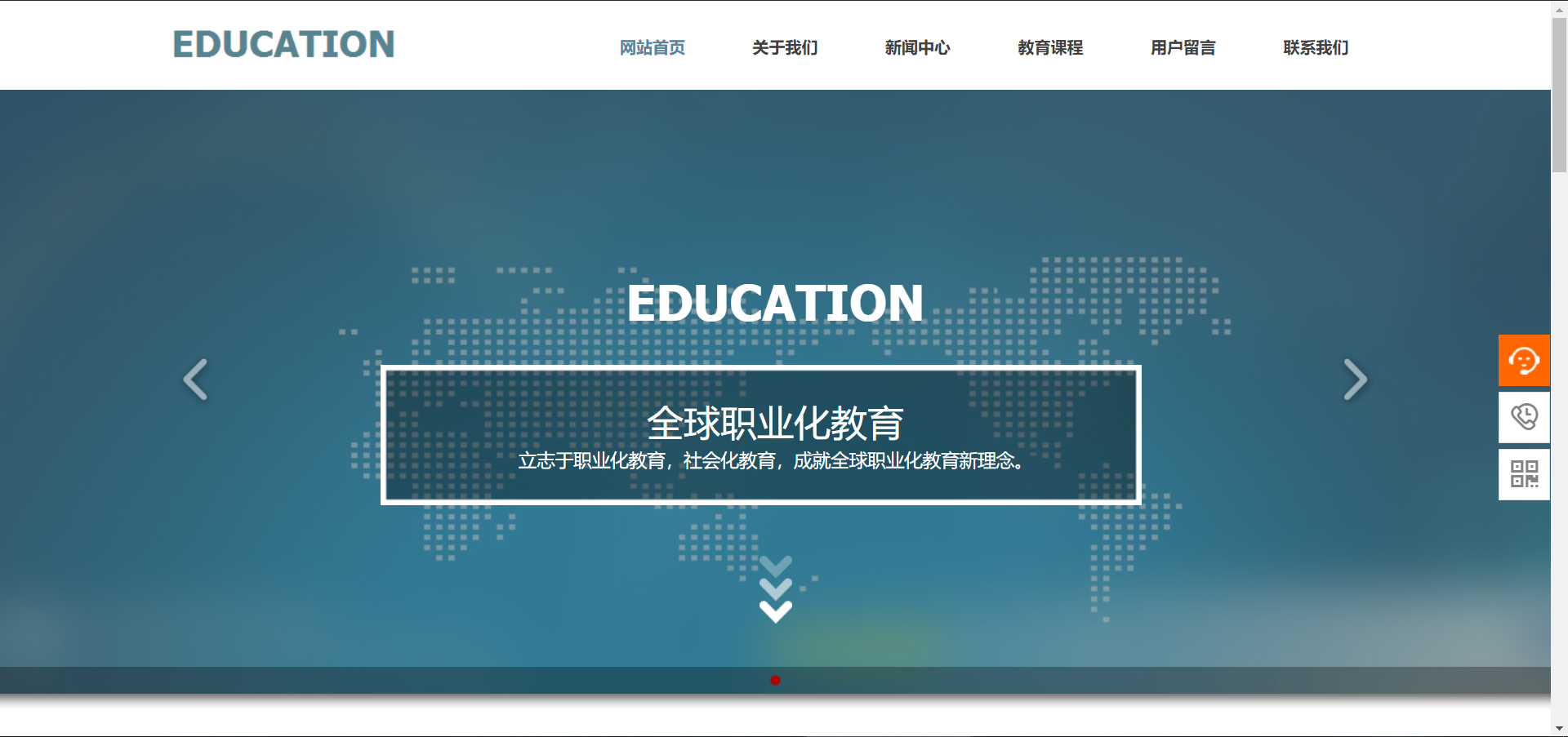Open orange online customer service icon
Viewport: 1568px width, 737px height.
pyautogui.click(x=1523, y=360)
